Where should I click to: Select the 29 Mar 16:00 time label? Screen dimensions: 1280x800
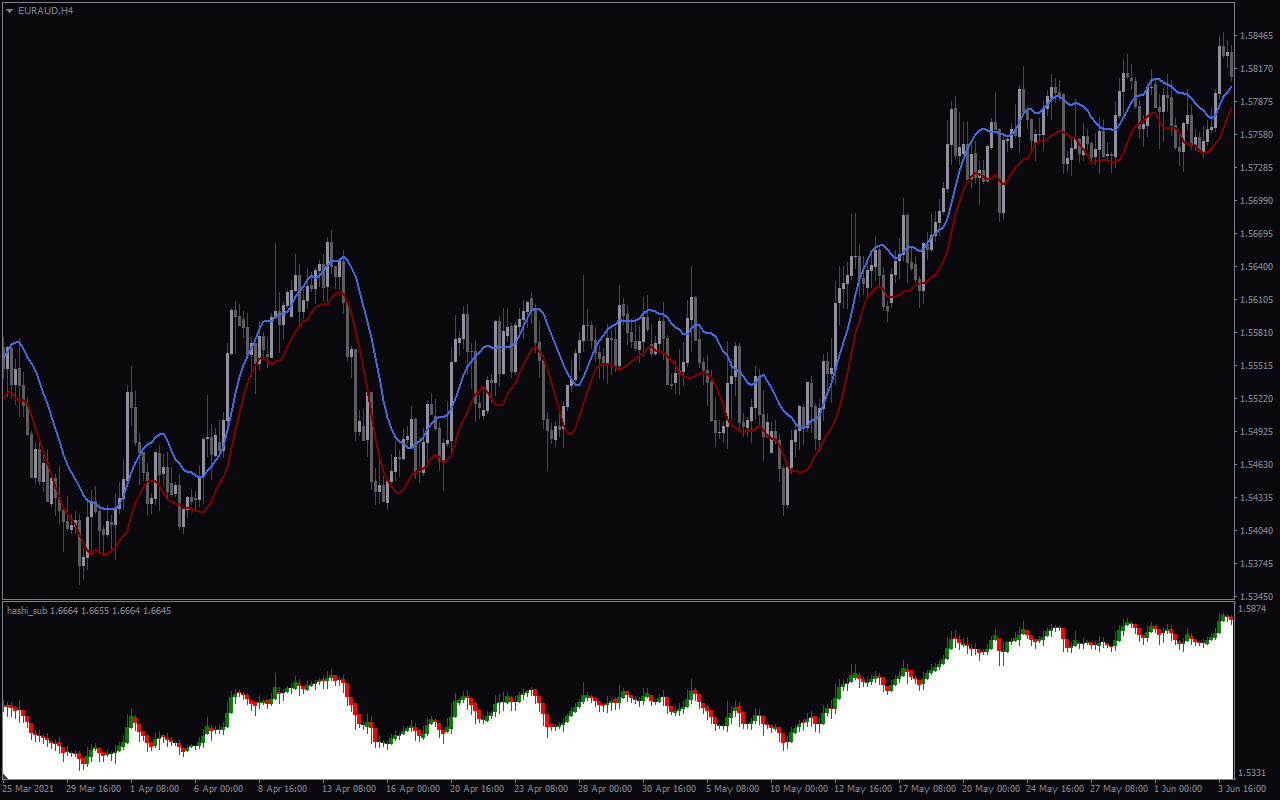(x=94, y=789)
